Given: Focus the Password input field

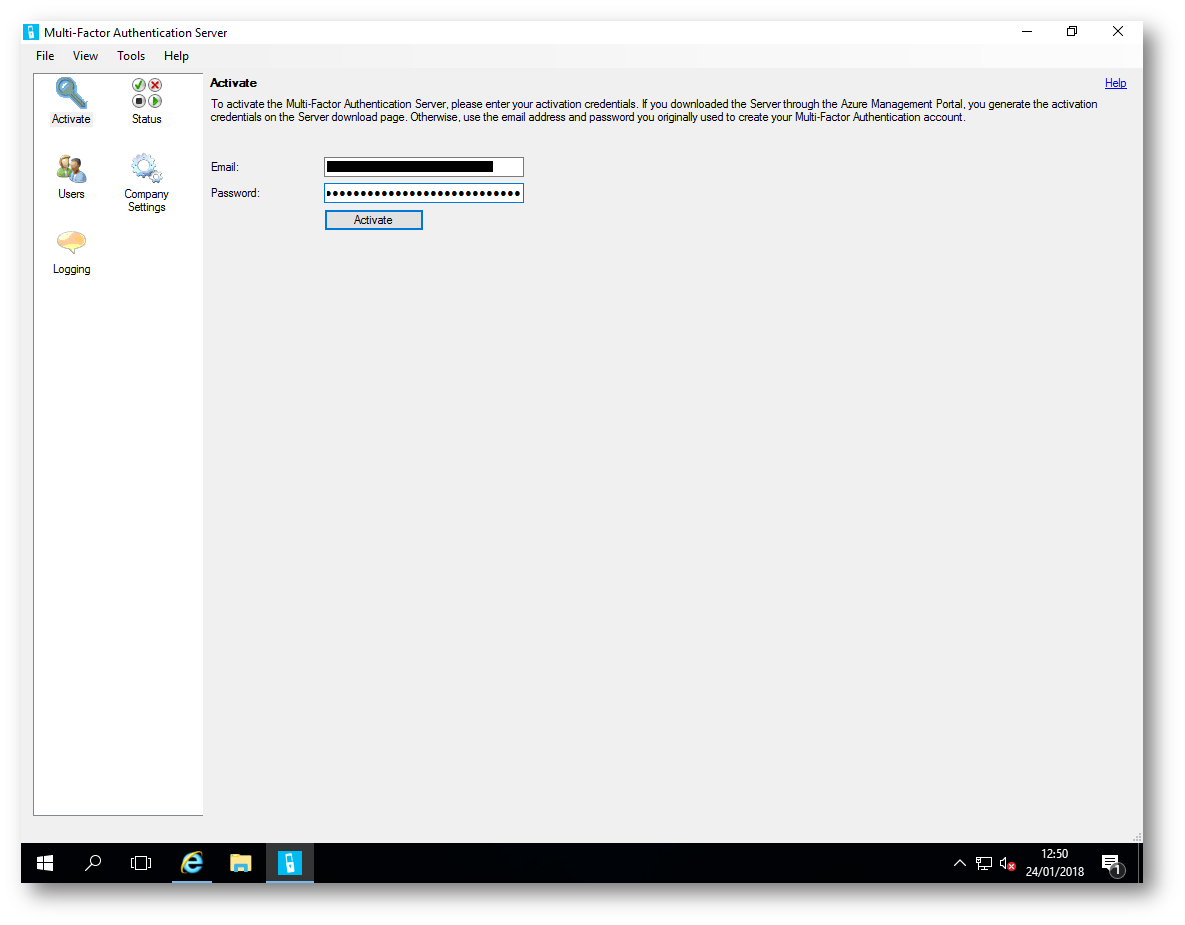Looking at the screenshot, I should [x=423, y=193].
